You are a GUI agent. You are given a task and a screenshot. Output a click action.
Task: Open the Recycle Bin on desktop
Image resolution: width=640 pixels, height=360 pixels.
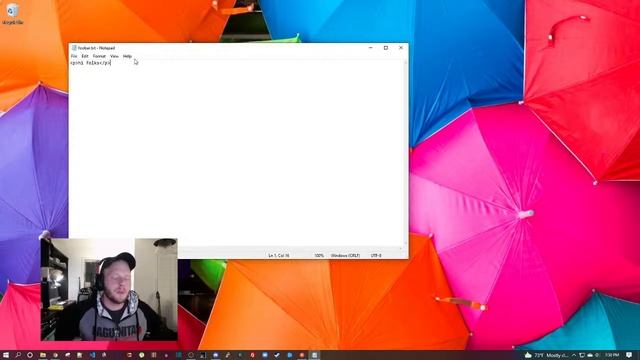[12, 13]
